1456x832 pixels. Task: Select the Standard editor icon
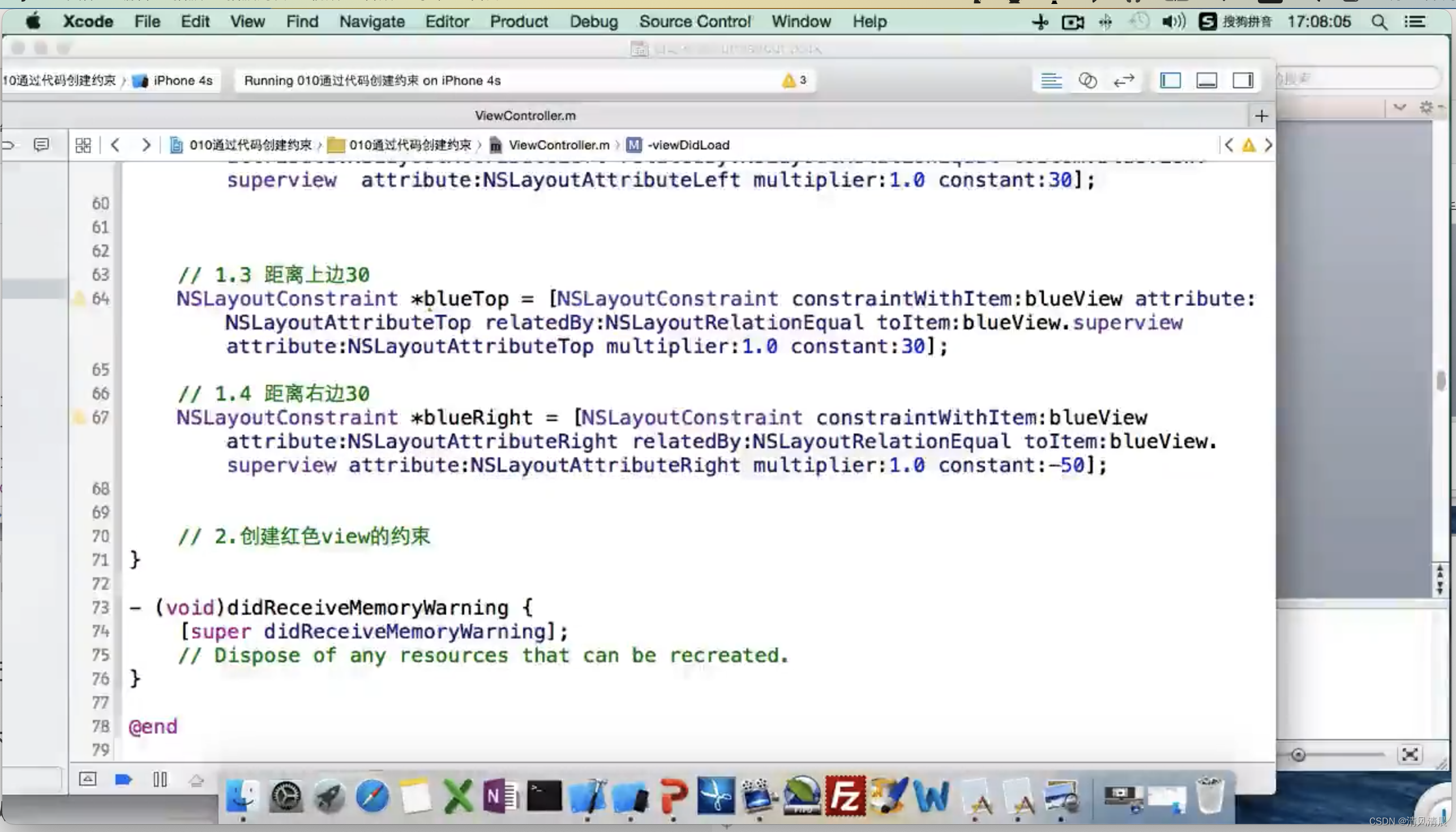1050,80
